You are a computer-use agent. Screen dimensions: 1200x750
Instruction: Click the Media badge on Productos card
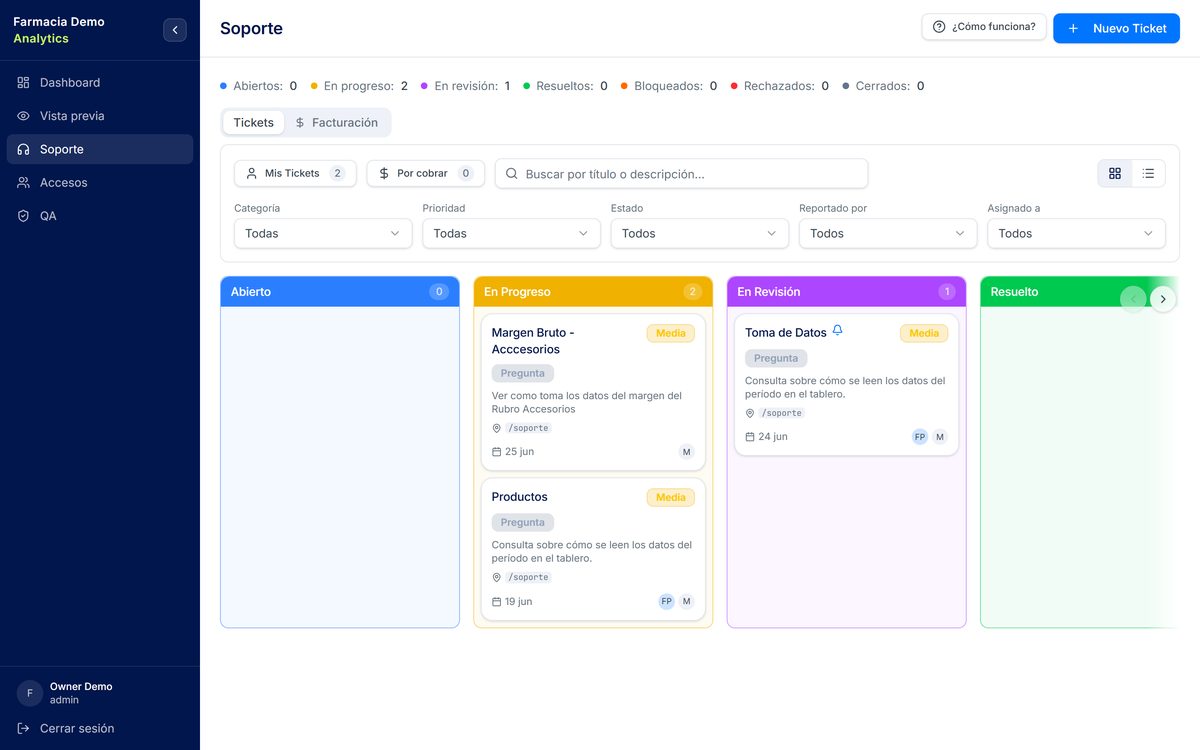(671, 497)
